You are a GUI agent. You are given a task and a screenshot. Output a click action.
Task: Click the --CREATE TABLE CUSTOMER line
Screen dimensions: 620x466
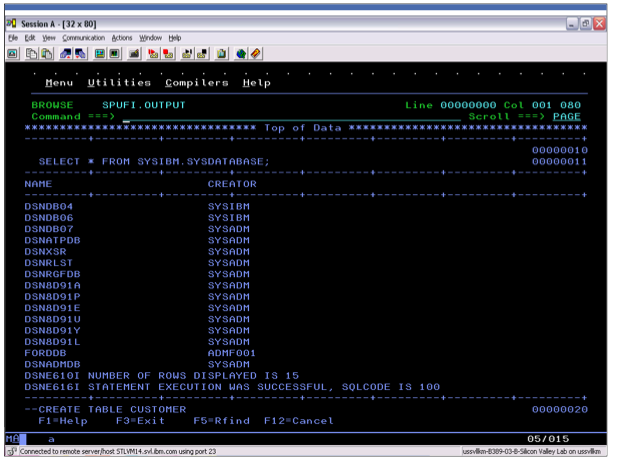(x=105, y=409)
